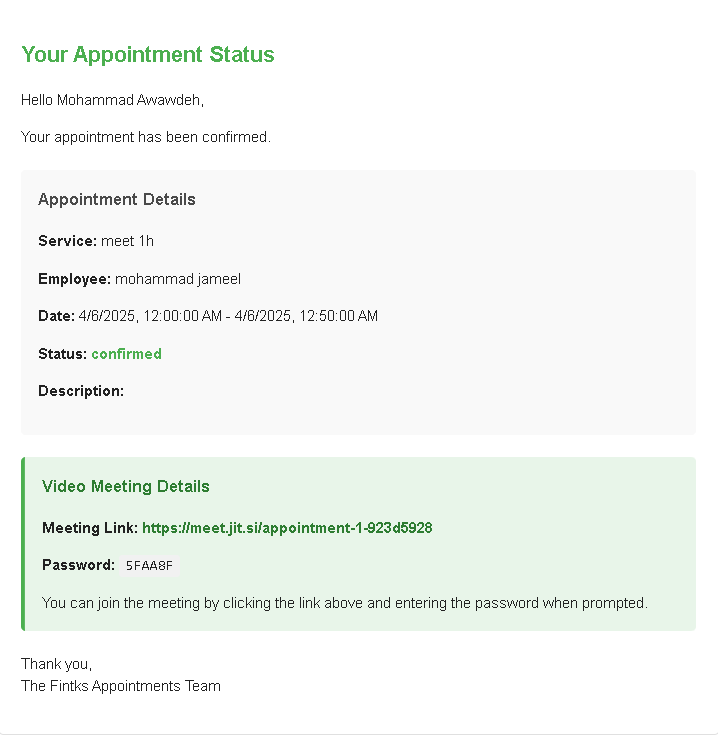Click the Meeting Link label
718x736 pixels.
(90, 528)
